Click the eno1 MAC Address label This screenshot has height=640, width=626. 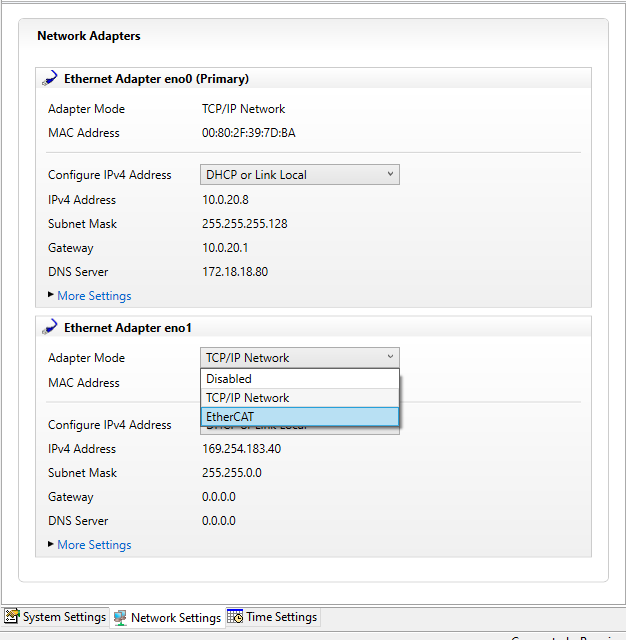(x=84, y=383)
